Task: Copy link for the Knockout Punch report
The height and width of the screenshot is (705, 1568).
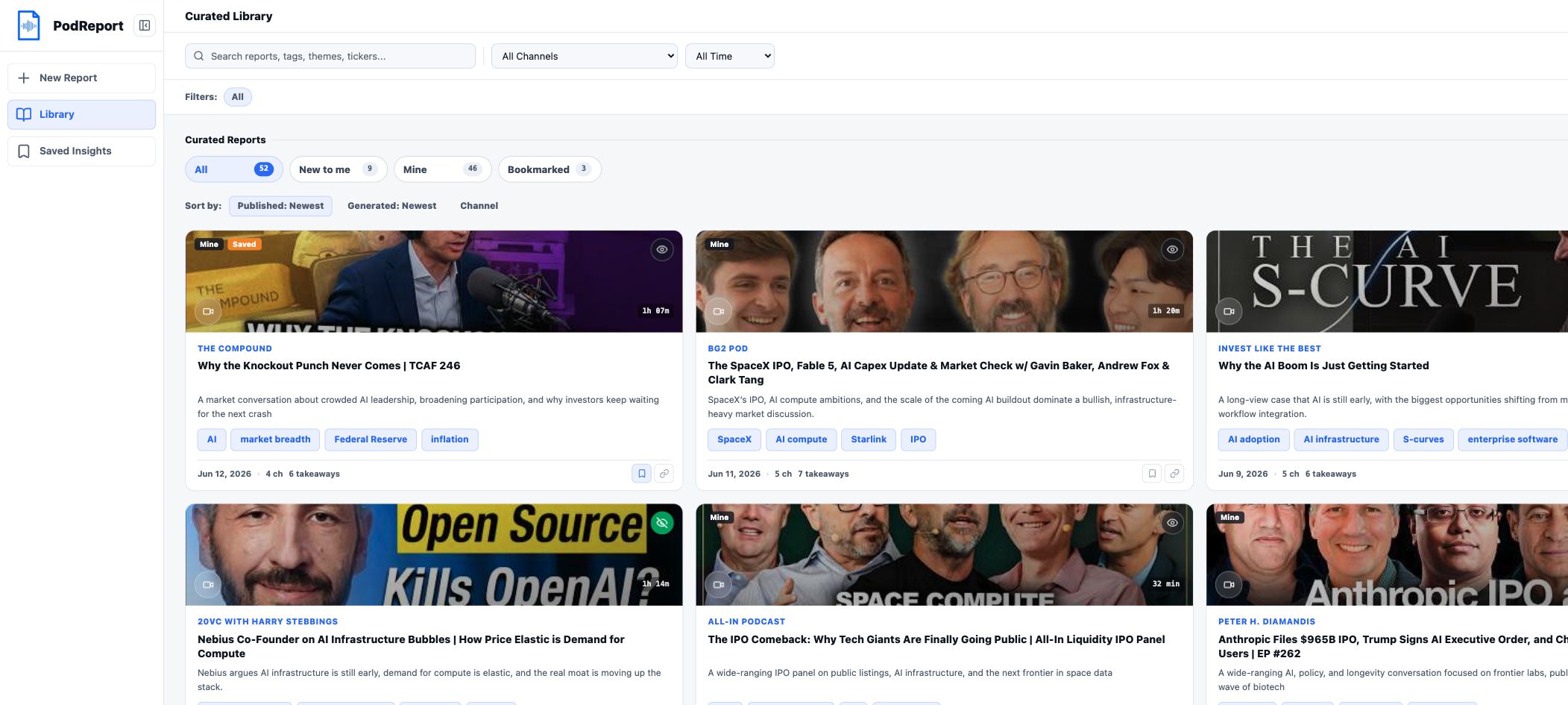Action: (x=664, y=473)
